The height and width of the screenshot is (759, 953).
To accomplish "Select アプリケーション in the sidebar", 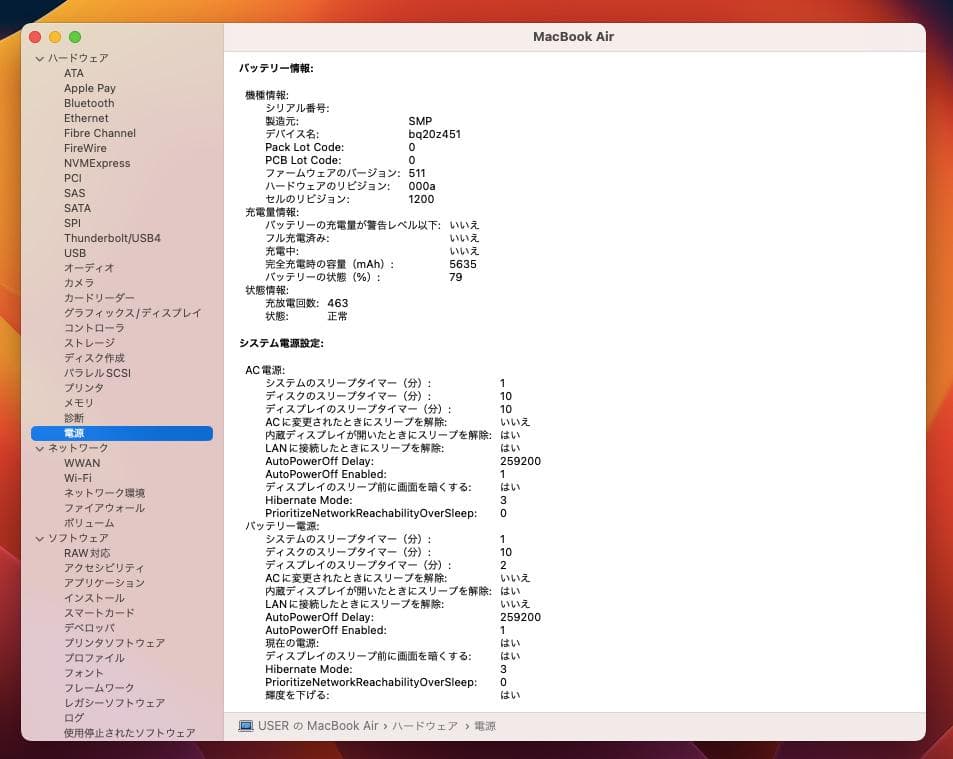I will pos(105,583).
